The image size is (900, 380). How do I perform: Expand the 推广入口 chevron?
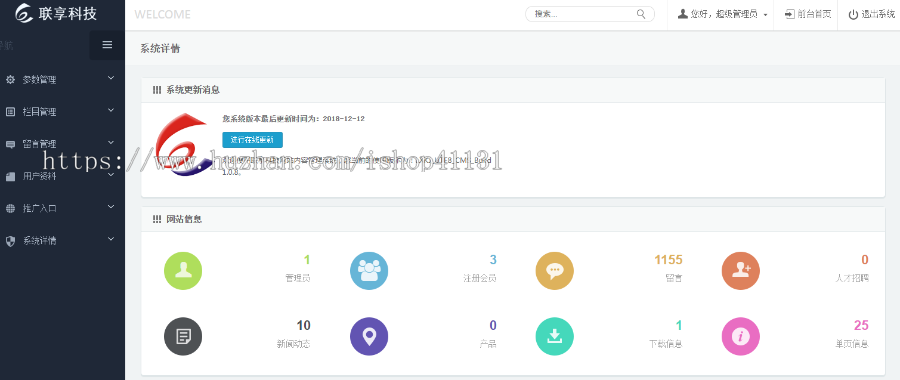click(111, 206)
